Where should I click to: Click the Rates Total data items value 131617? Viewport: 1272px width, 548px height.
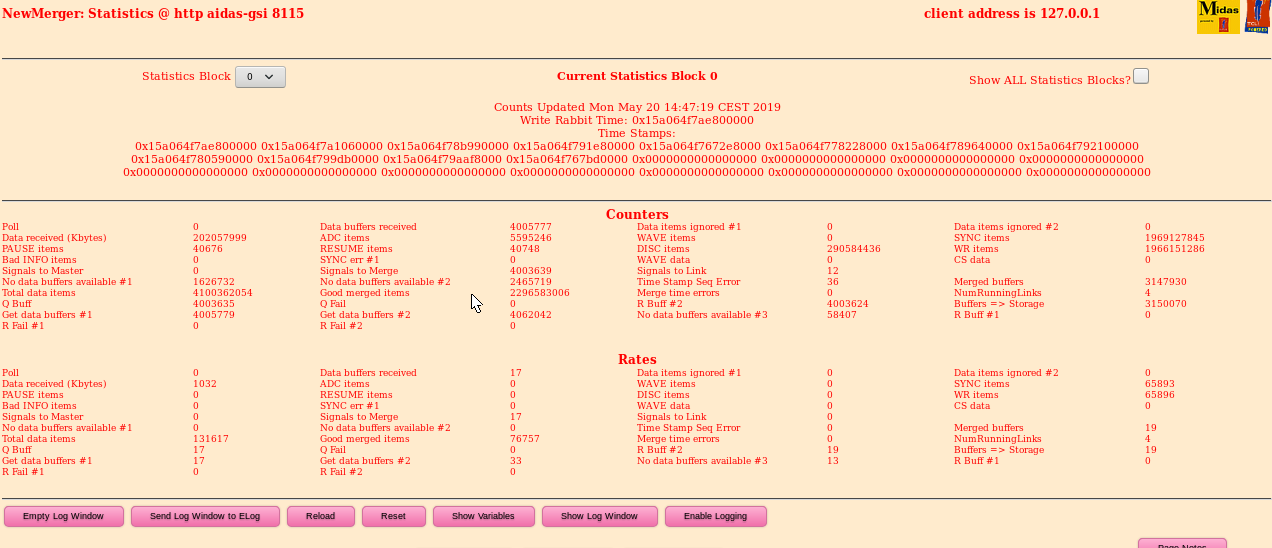[x=211, y=439]
